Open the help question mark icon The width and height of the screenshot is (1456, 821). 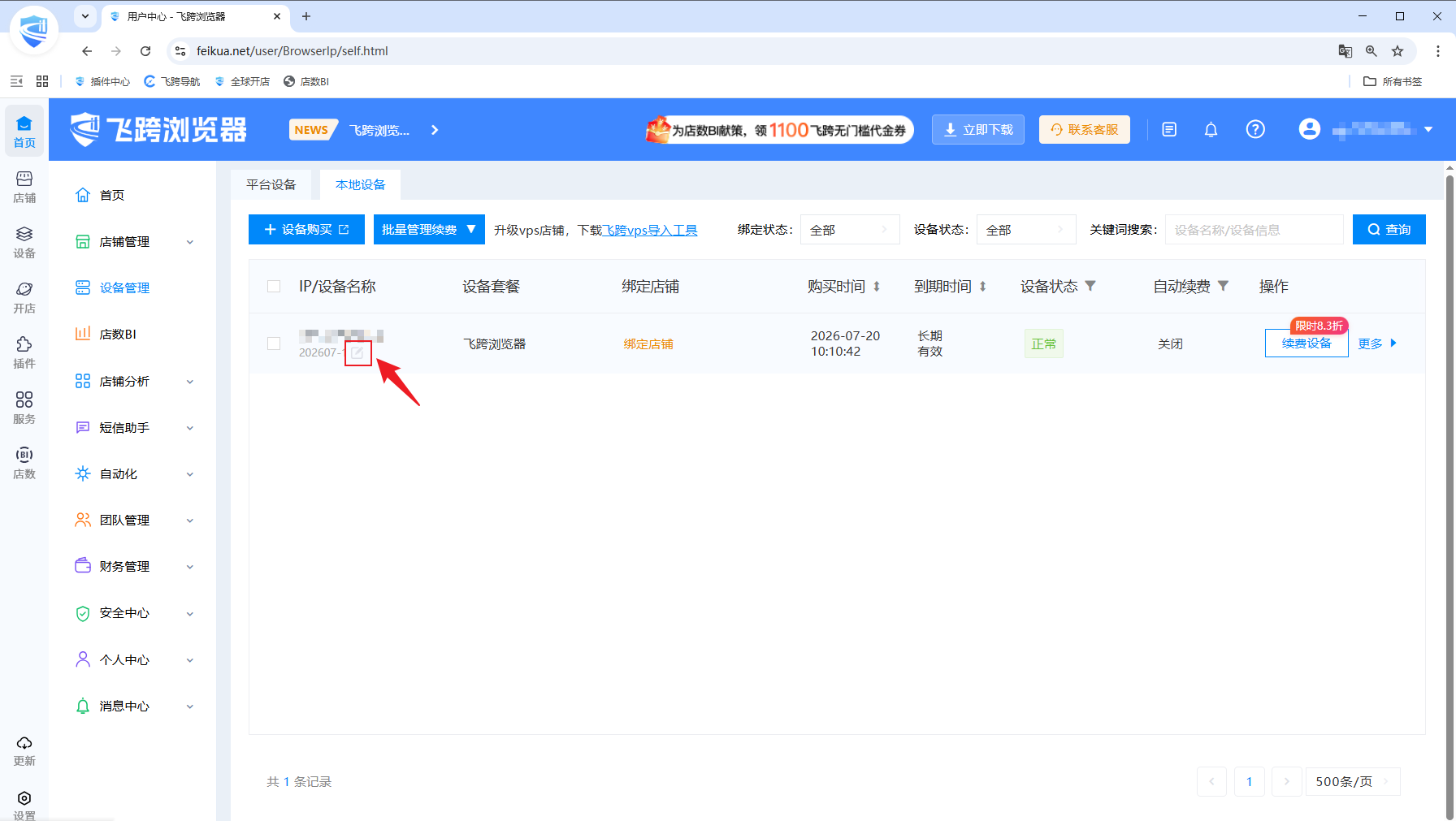pos(1255,130)
